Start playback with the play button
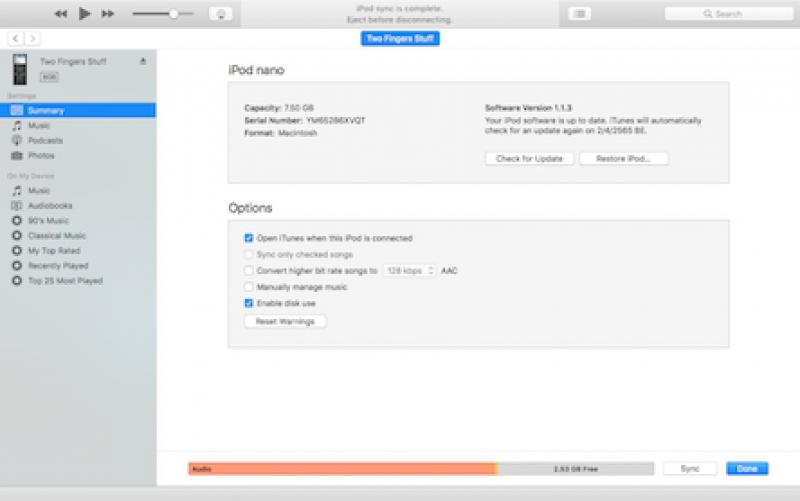800x501 pixels. point(85,14)
